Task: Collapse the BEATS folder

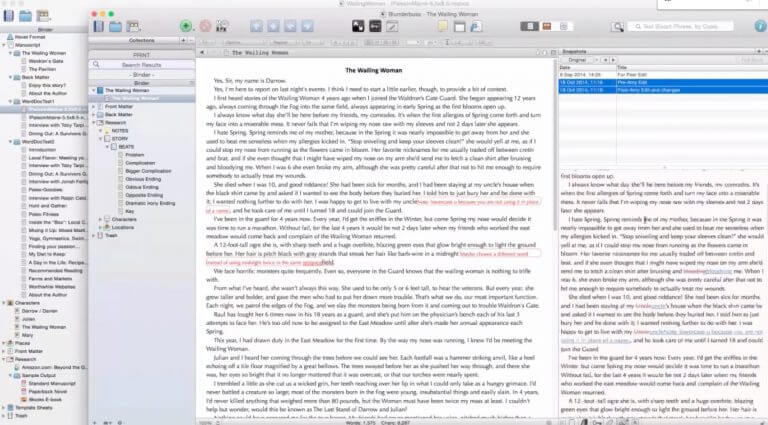Action: tap(108, 147)
